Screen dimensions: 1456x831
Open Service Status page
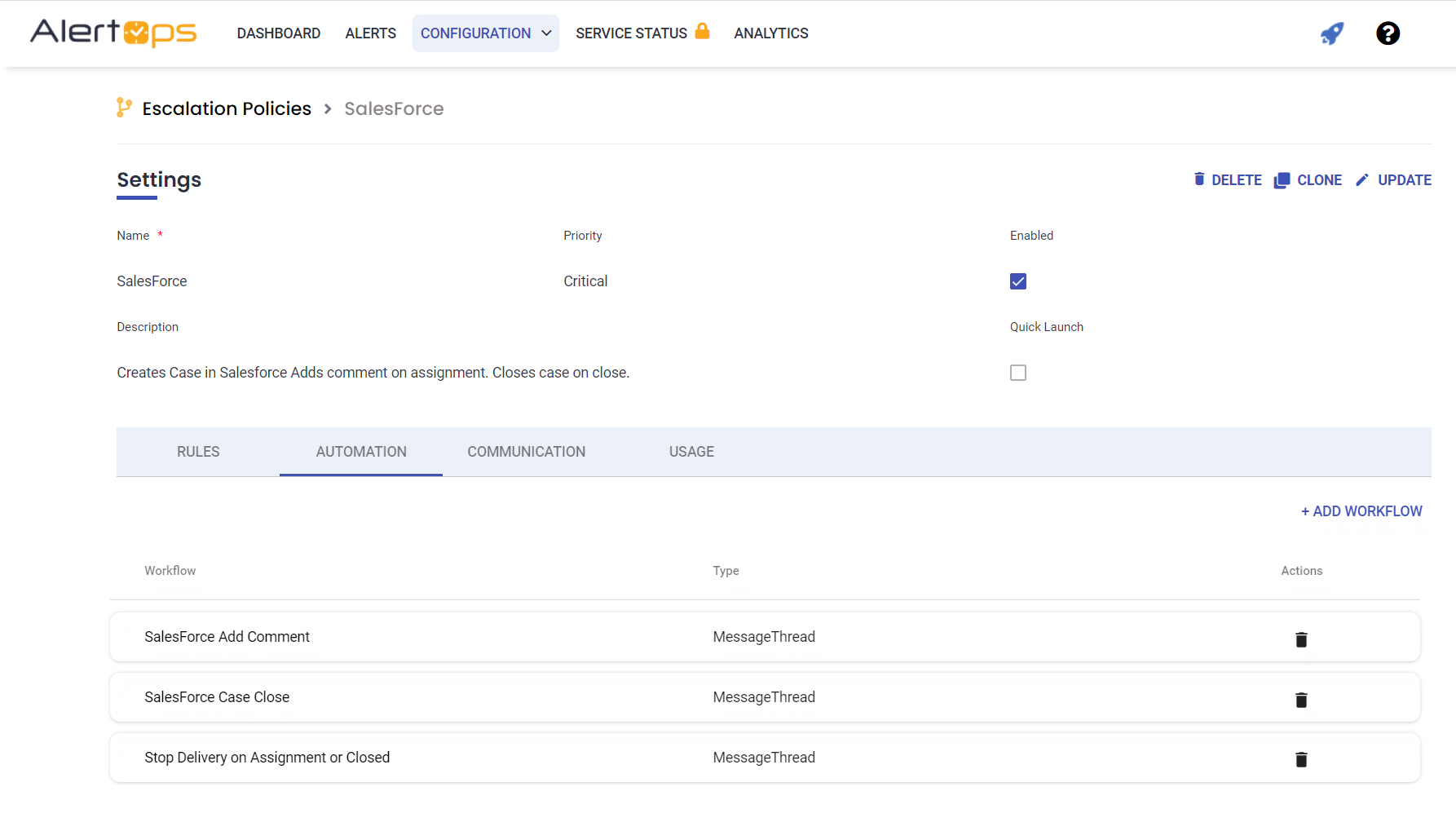[632, 33]
